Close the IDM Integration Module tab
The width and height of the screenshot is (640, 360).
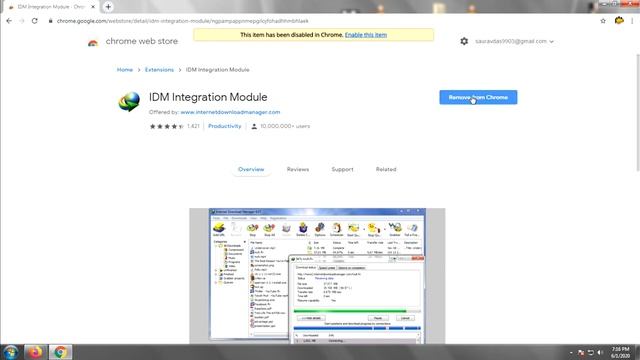pyautogui.click(x=93, y=7)
